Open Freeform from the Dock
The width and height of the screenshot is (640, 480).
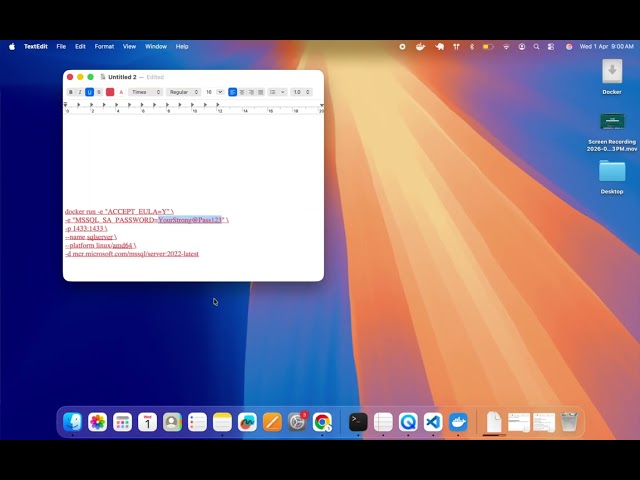[x=247, y=422]
